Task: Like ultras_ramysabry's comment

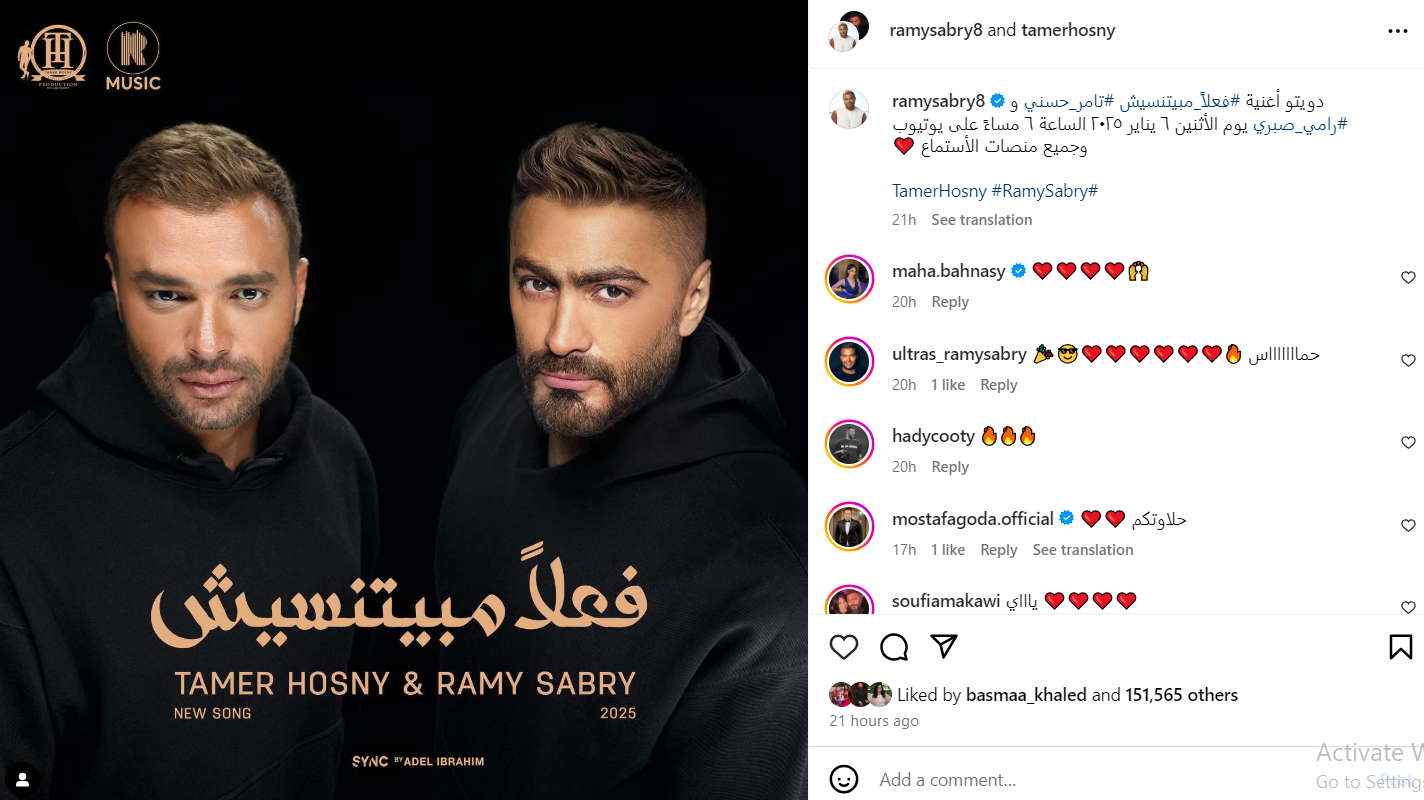Action: pos(1408,361)
